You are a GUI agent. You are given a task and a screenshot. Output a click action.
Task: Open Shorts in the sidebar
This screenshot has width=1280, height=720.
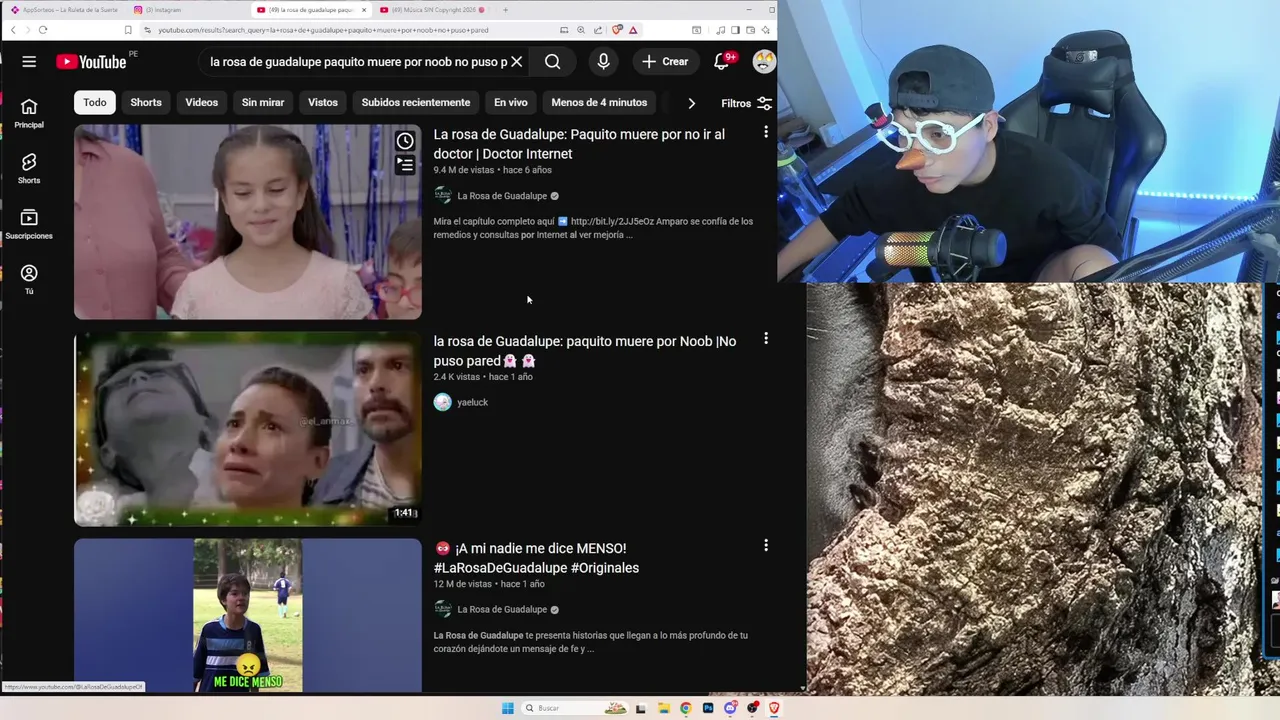[x=29, y=169]
